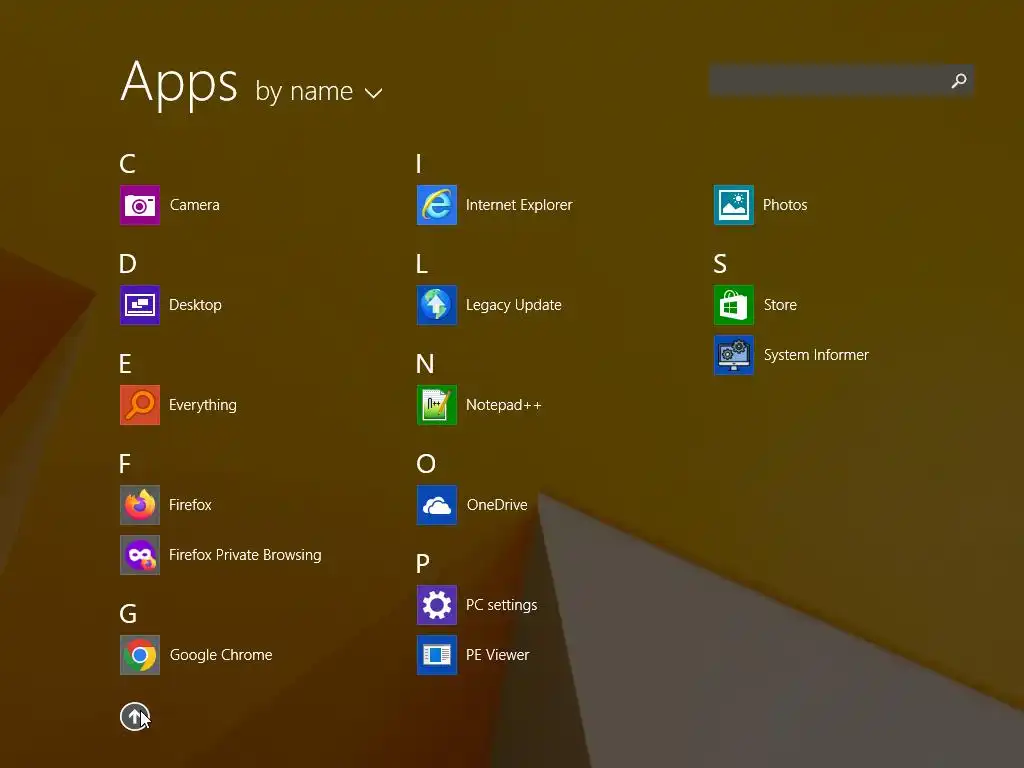The image size is (1024, 768).
Task: Click the "Camera" label text
Action: tap(195, 205)
